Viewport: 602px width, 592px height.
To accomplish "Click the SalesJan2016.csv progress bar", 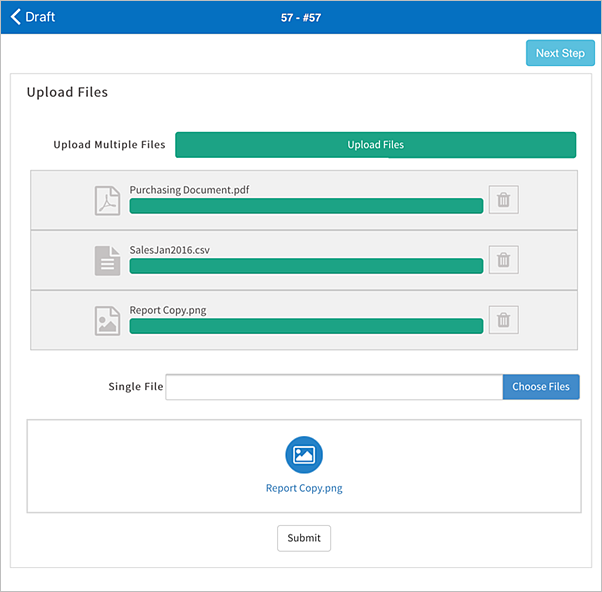I will pos(306,266).
